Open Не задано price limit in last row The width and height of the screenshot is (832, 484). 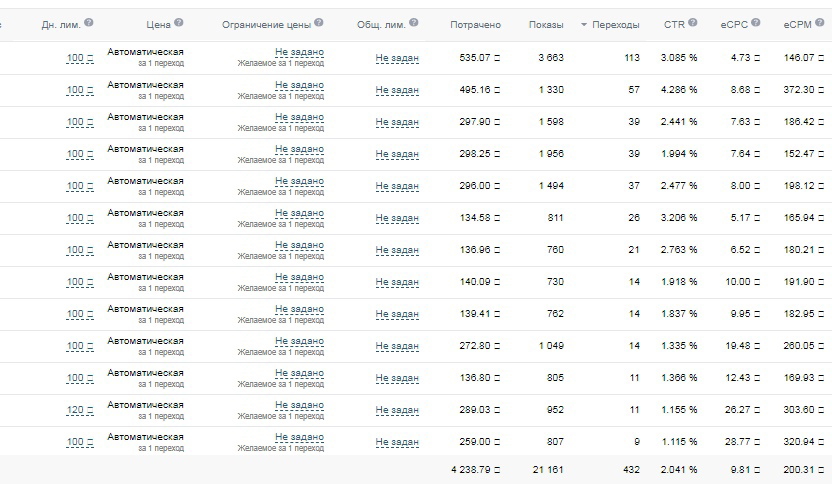(x=299, y=437)
